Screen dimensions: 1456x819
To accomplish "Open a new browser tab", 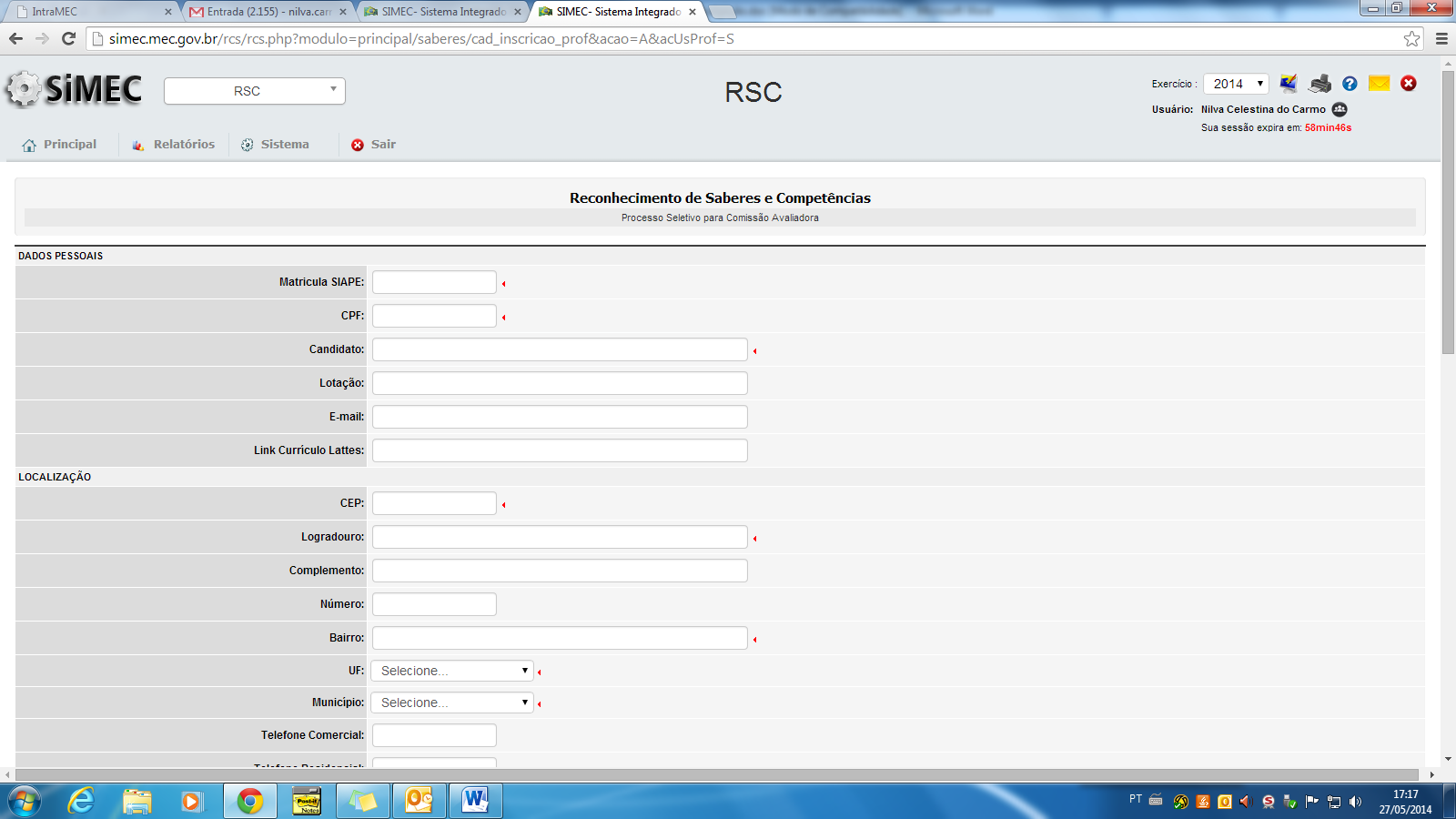I will coord(722,12).
